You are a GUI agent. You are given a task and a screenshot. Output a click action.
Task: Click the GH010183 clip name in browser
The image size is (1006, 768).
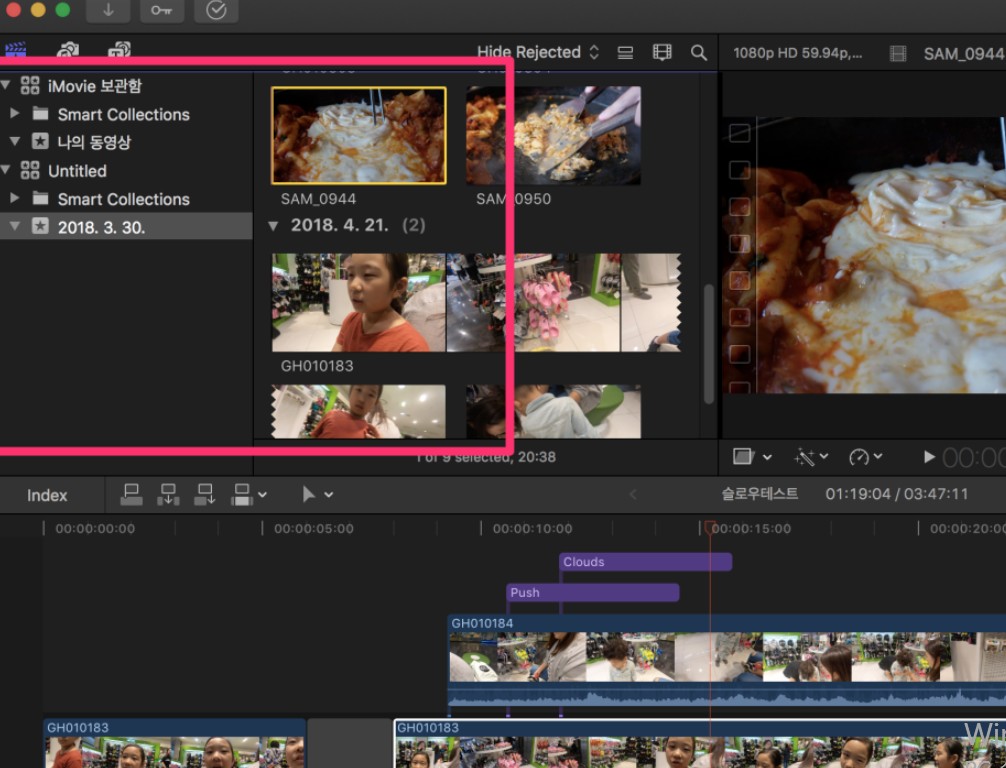tap(317, 366)
